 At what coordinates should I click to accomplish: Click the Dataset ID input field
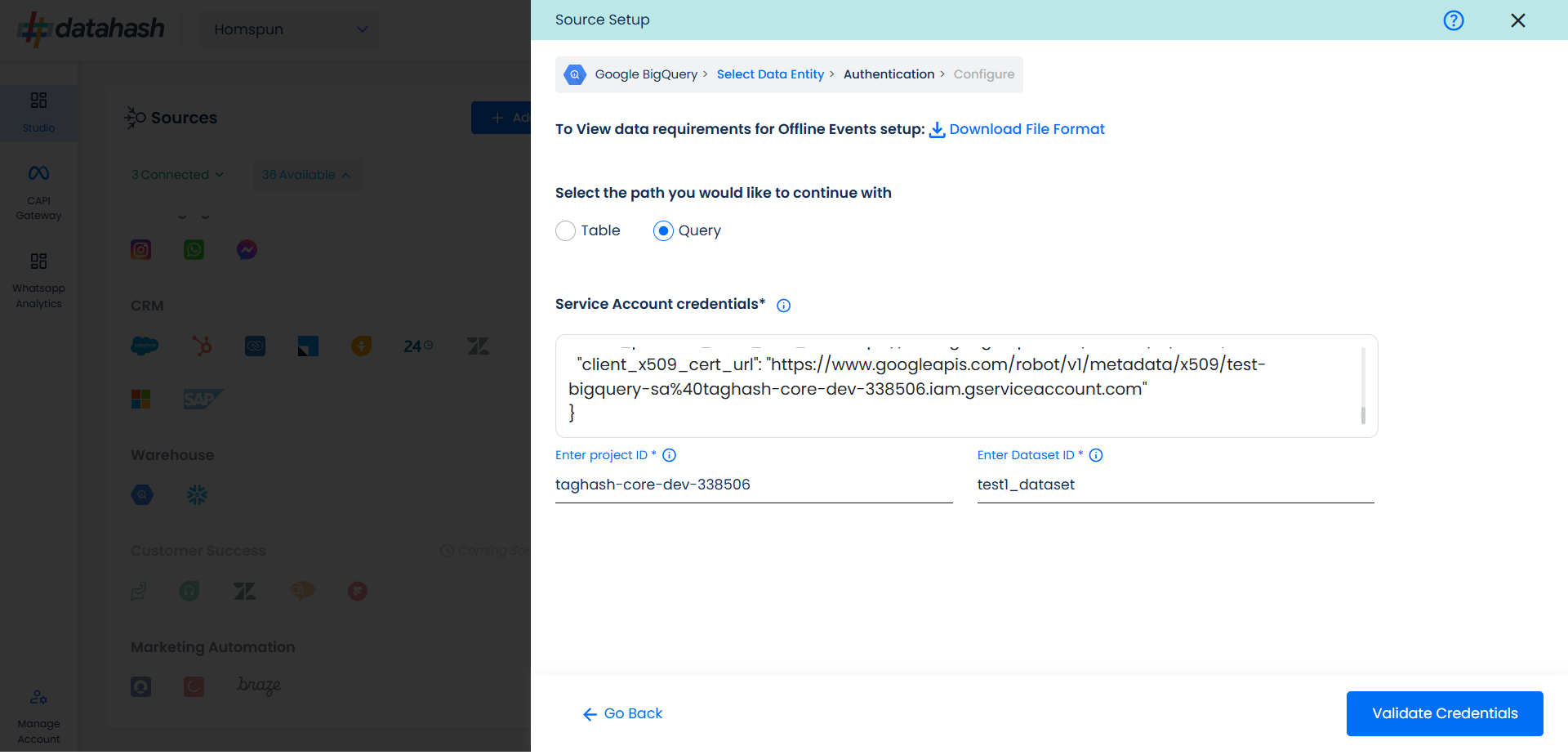click(1175, 485)
